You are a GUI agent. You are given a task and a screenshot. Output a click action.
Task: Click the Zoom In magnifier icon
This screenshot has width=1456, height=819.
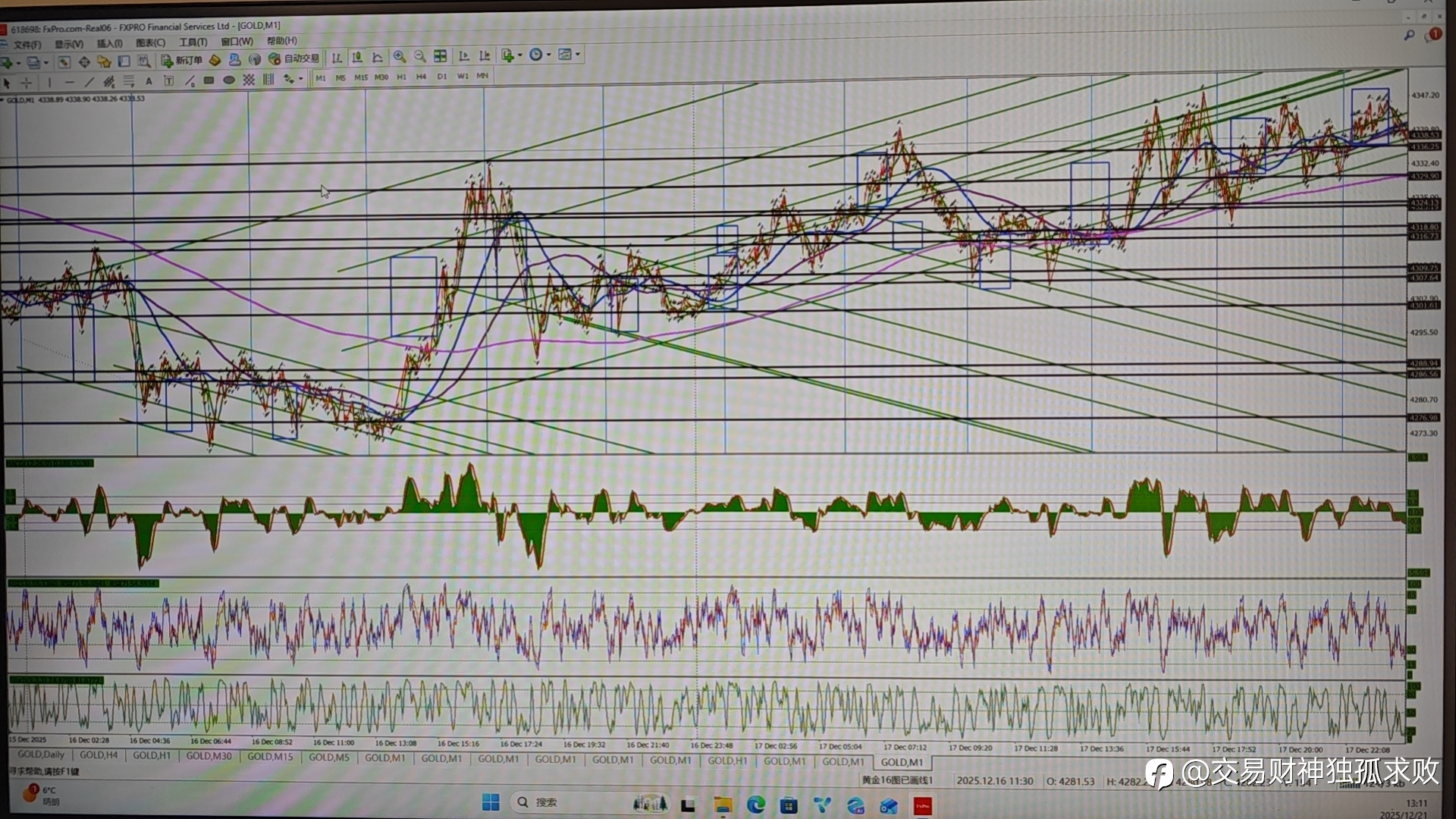click(x=400, y=57)
